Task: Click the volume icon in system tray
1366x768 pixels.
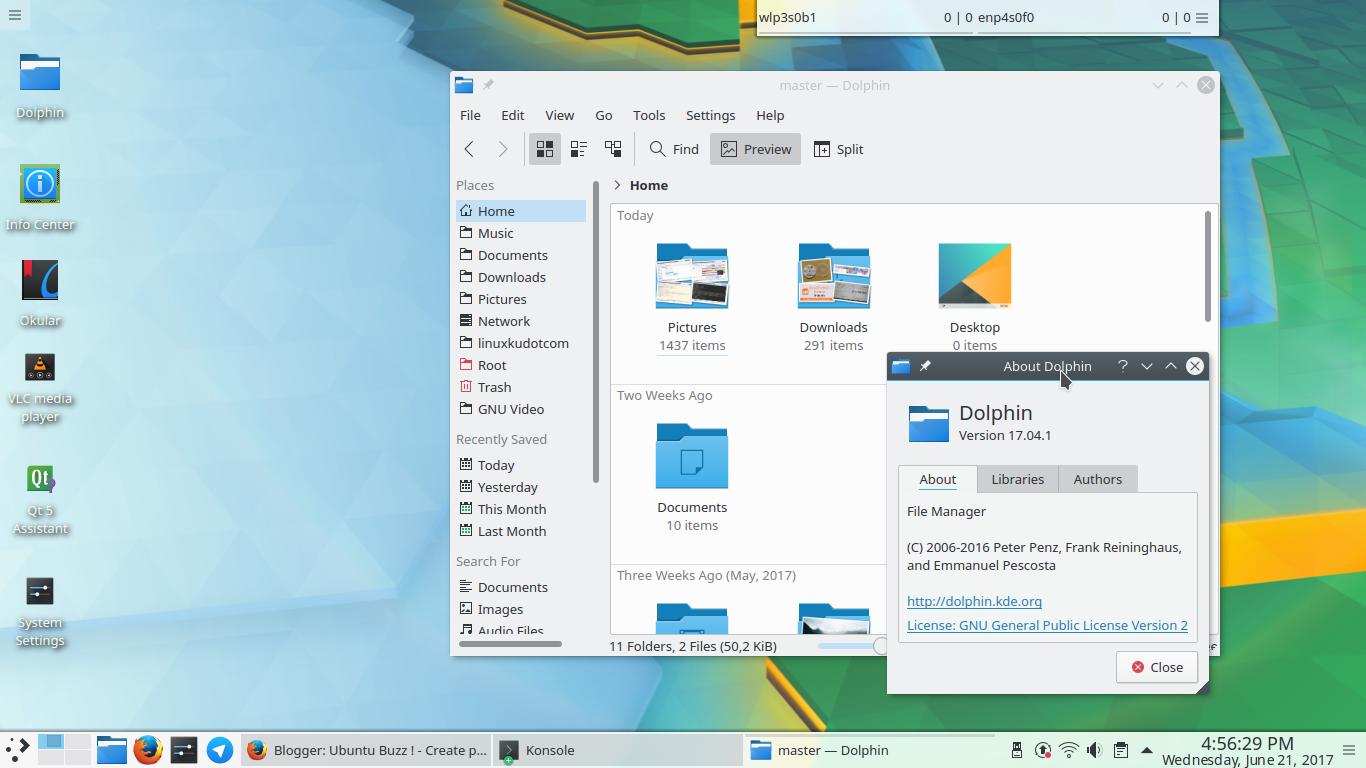Action: (x=1093, y=750)
